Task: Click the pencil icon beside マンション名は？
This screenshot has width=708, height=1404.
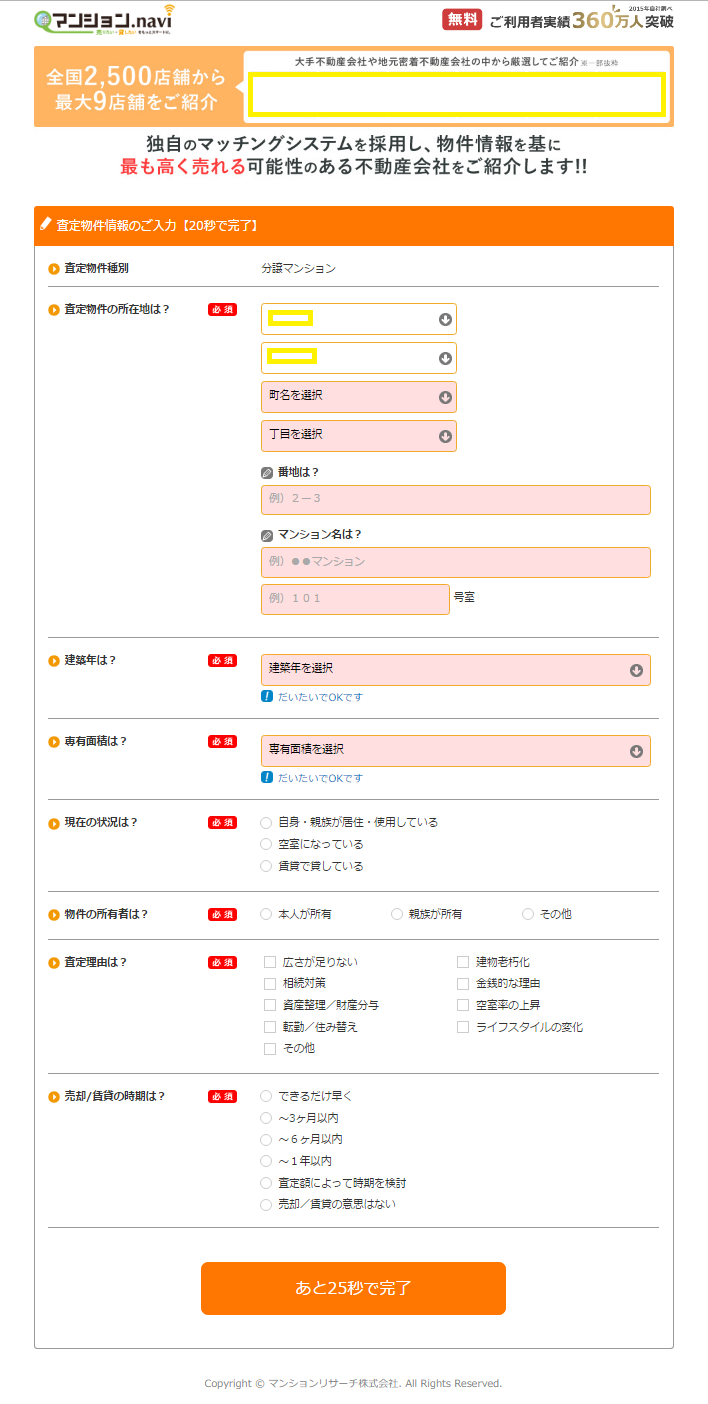Action: pyautogui.click(x=267, y=535)
